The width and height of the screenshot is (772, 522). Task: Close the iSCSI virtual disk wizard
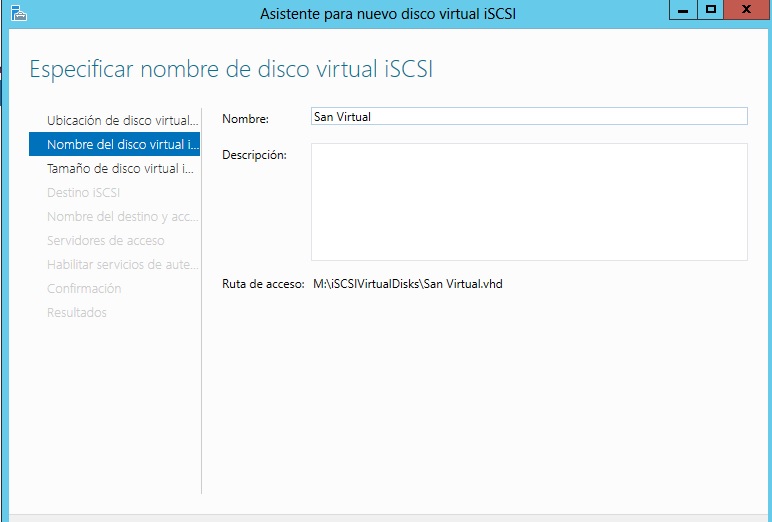click(746, 10)
